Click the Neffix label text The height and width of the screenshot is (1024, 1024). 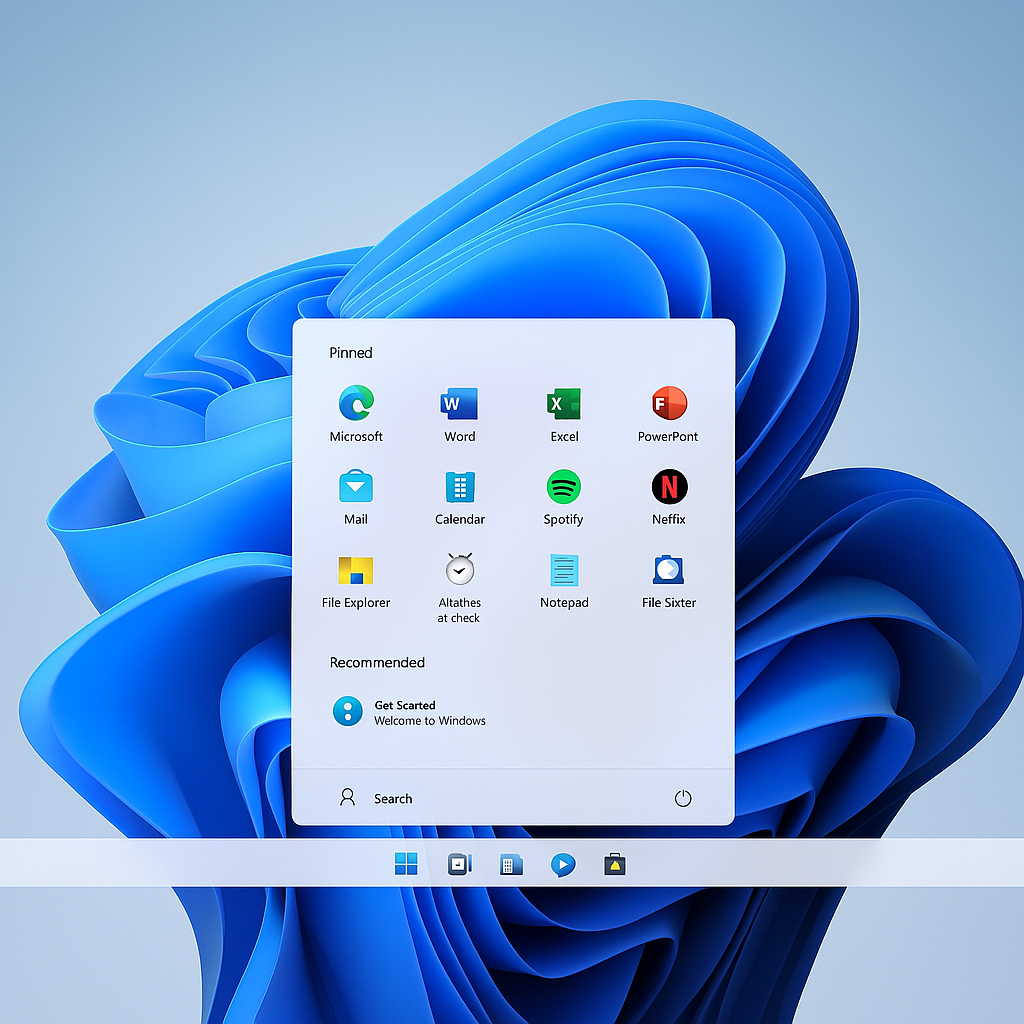coord(669,519)
